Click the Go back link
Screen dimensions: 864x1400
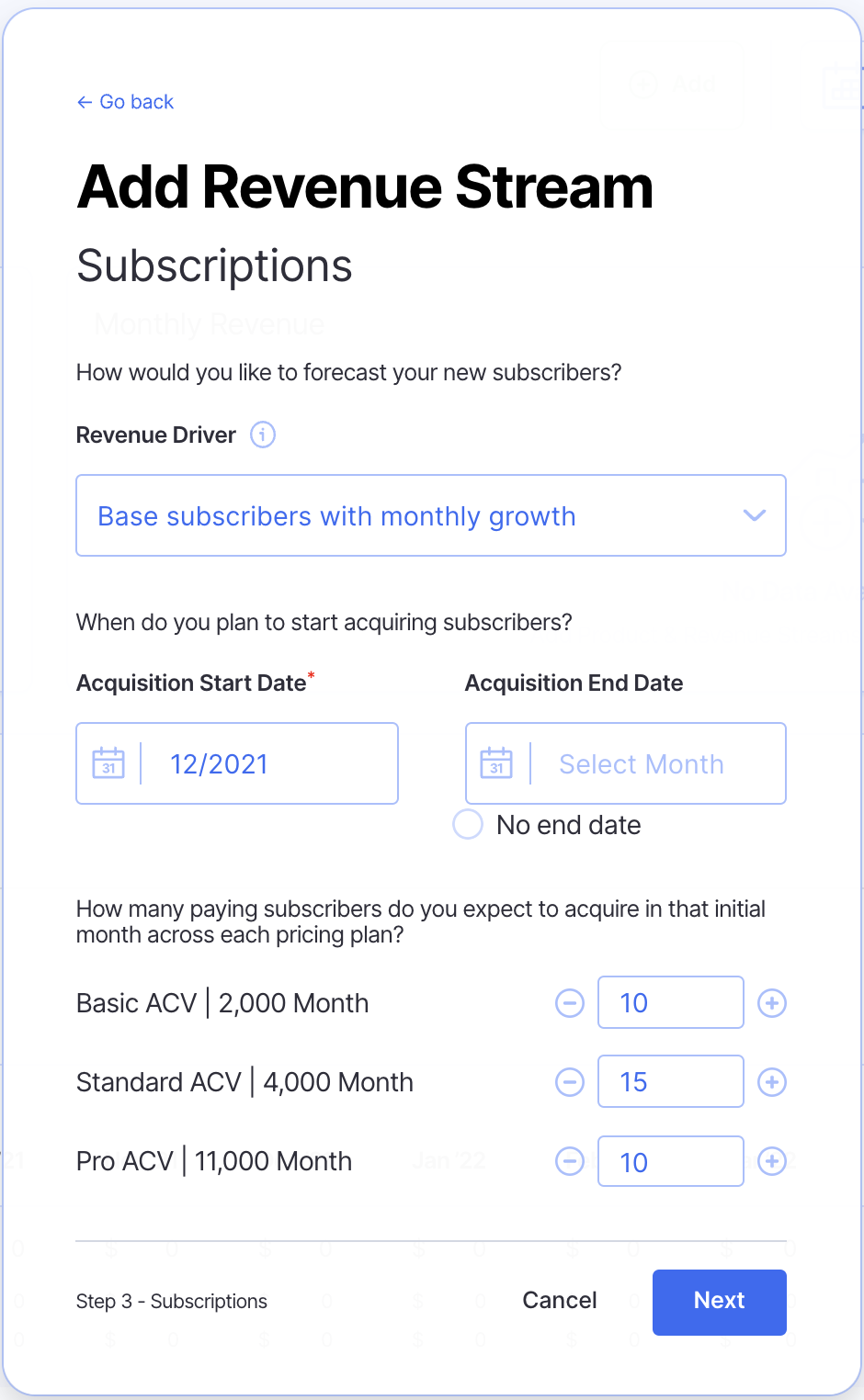tap(126, 102)
